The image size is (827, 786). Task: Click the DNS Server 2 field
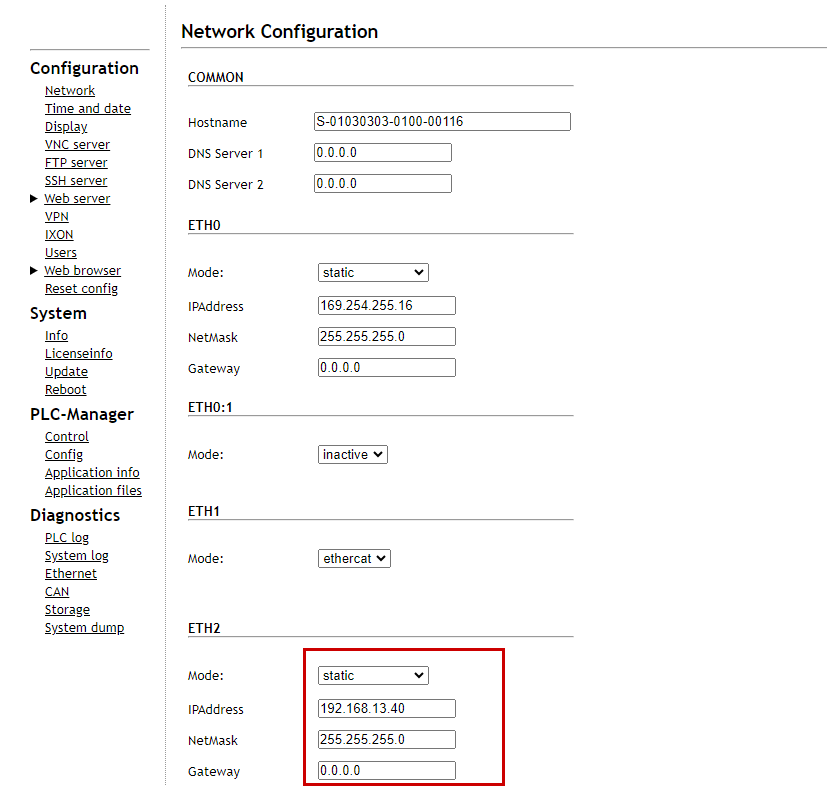[382, 184]
